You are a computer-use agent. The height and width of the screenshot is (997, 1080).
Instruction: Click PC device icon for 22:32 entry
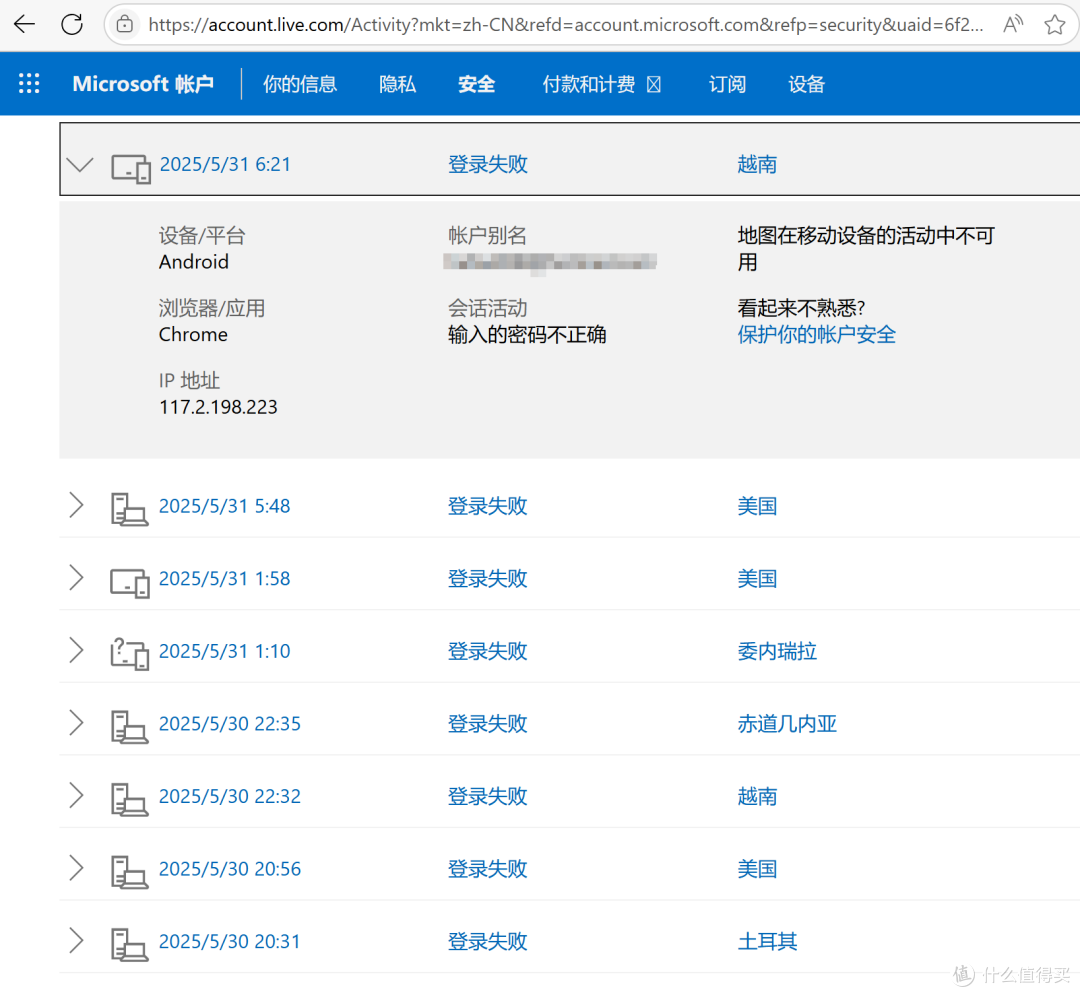129,800
